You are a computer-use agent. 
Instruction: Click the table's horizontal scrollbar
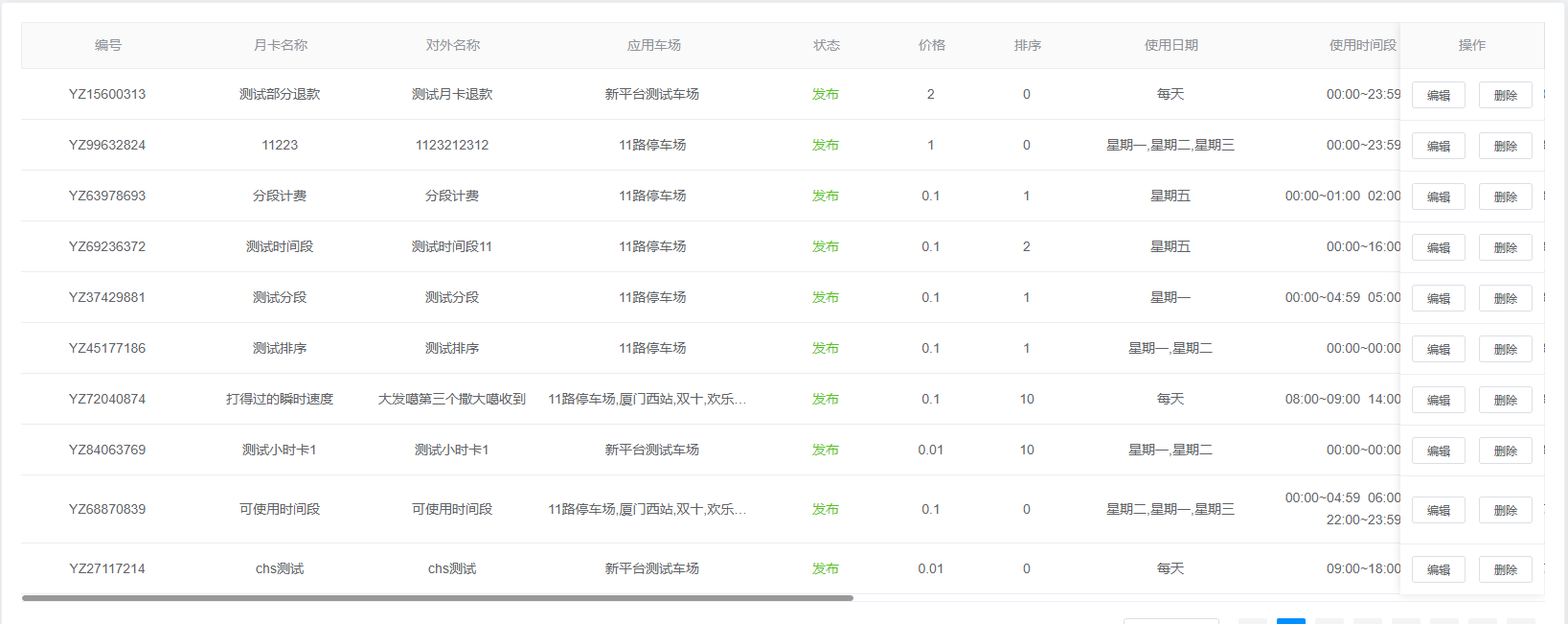coord(437,598)
